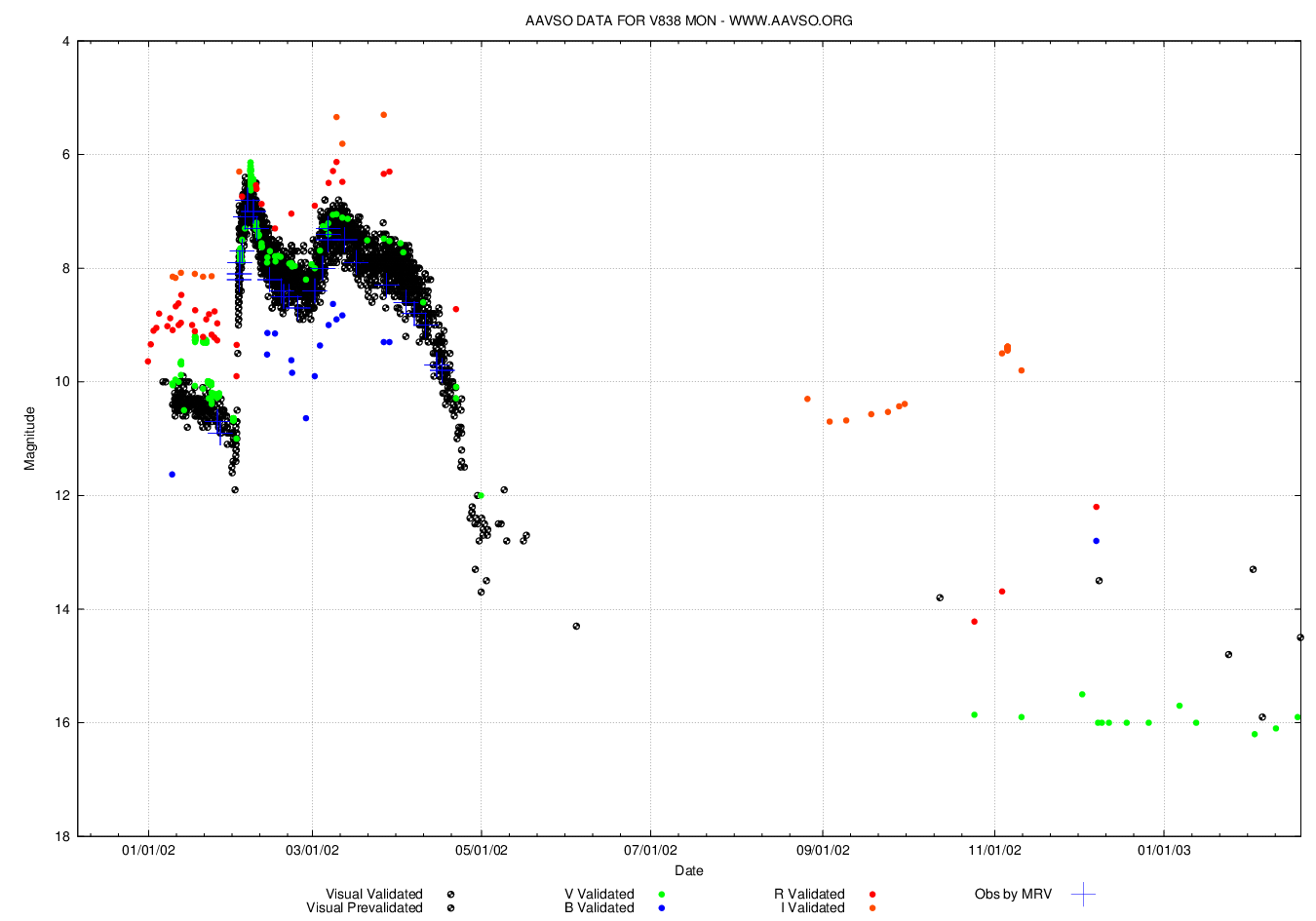
Task: Click the Visual Prevalidated legend marker
Action: pyautogui.click(x=450, y=908)
